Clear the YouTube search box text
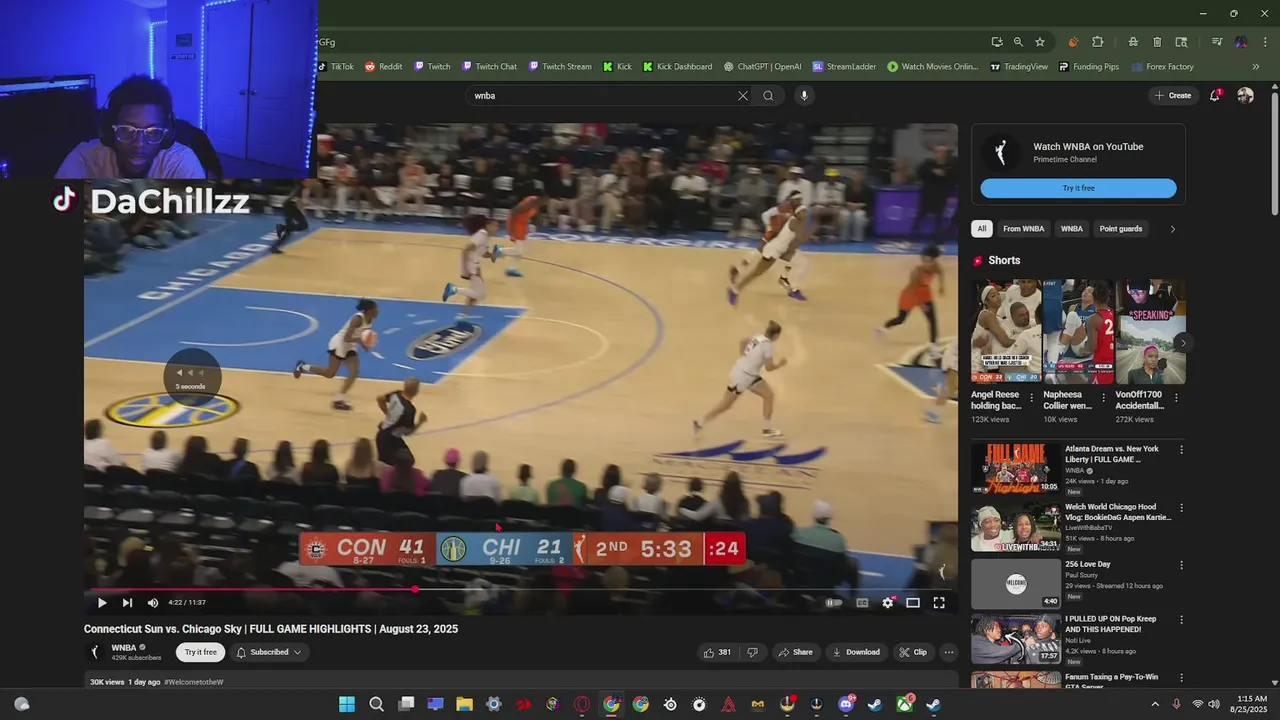This screenshot has width=1280, height=720. pos(743,96)
